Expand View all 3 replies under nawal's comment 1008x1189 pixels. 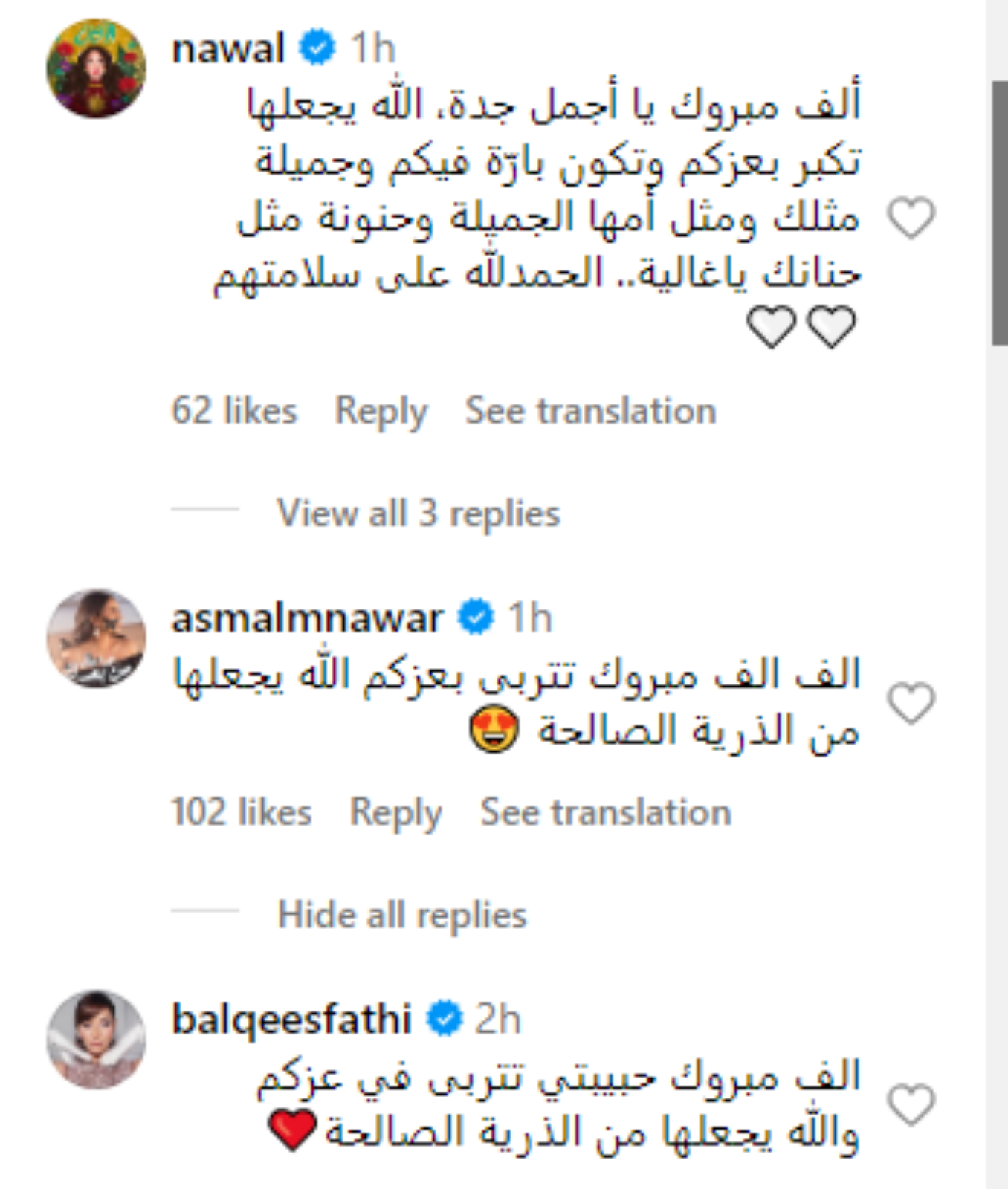[x=418, y=513]
